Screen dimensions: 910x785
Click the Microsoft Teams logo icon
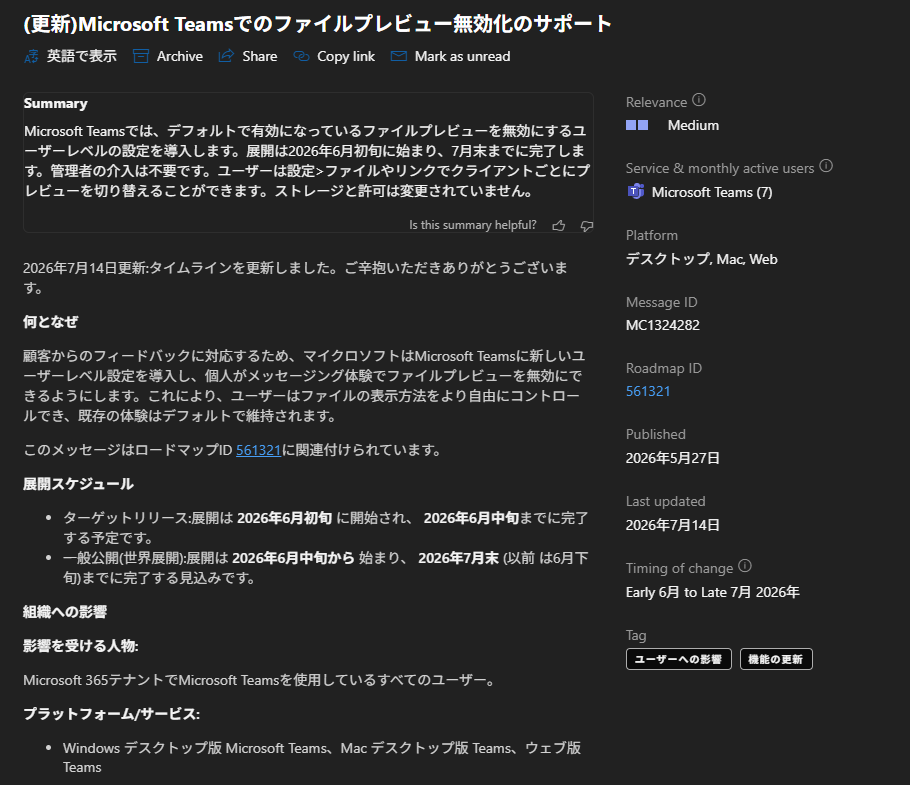(636, 191)
